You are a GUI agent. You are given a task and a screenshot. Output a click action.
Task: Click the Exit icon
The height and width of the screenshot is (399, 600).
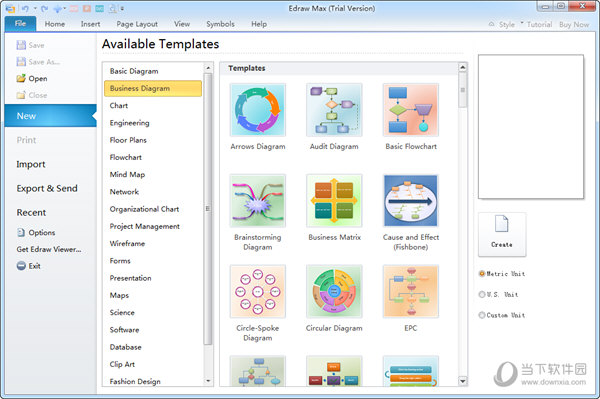pyautogui.click(x=21, y=265)
